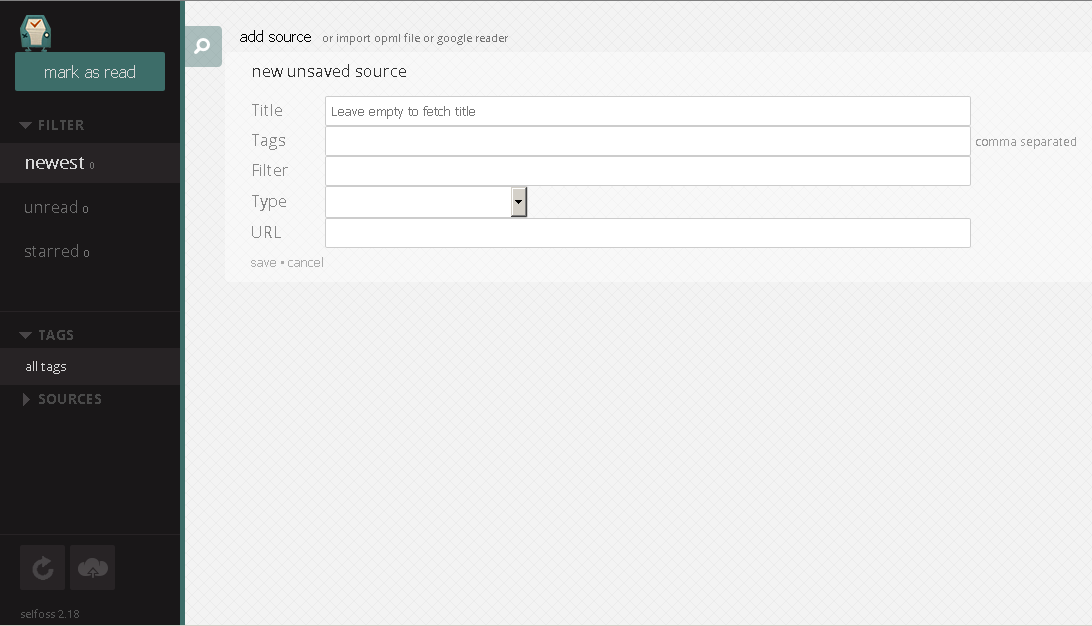Open the Type dropdown arrow
Viewport: 1092px width, 626px height.
(518, 202)
